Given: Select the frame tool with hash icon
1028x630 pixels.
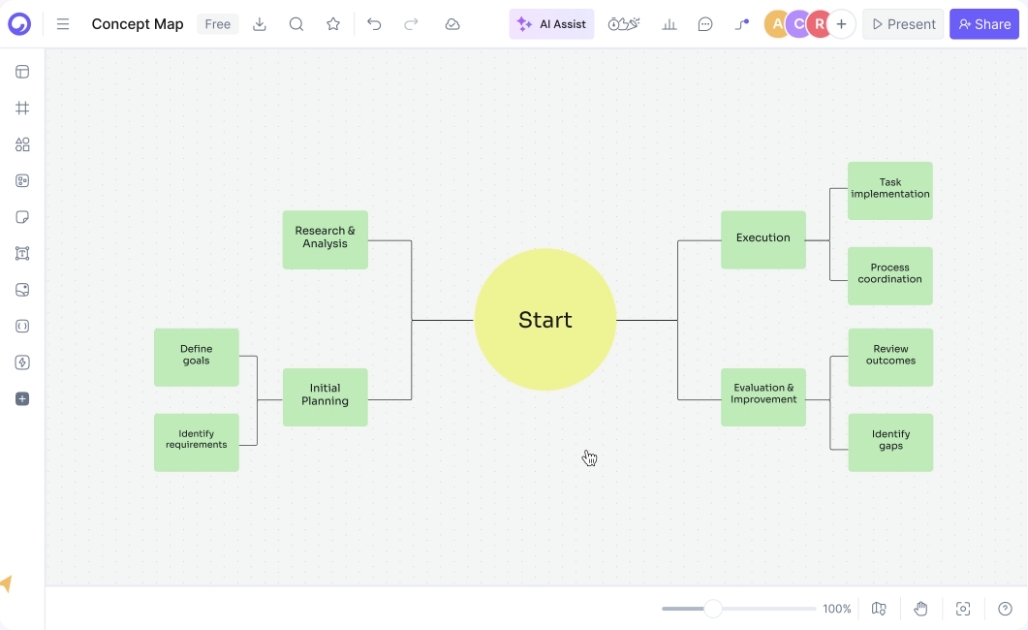Looking at the screenshot, I should pyautogui.click(x=22, y=108).
